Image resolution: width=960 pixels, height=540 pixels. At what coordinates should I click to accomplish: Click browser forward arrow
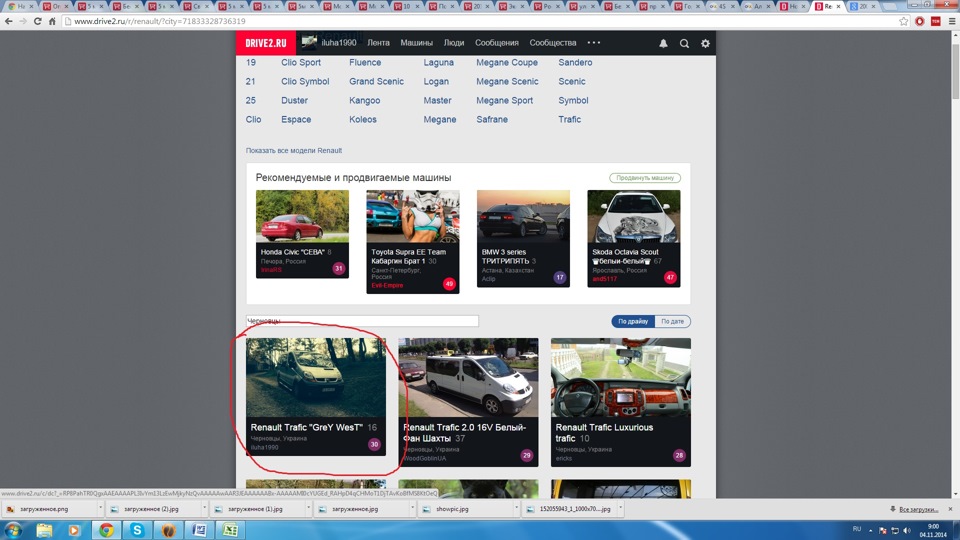point(23,21)
